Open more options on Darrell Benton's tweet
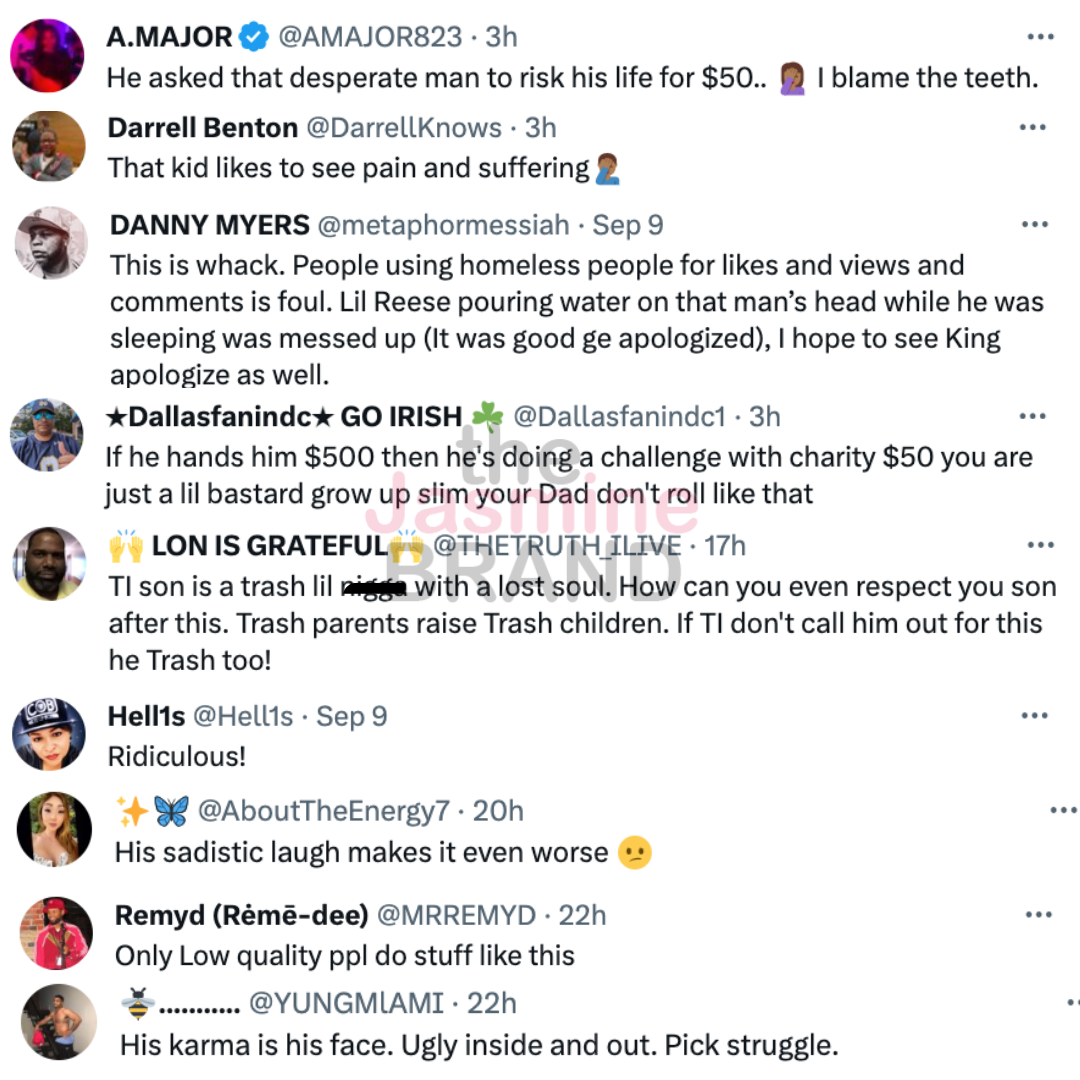The width and height of the screenshot is (1080, 1080). 1032,128
